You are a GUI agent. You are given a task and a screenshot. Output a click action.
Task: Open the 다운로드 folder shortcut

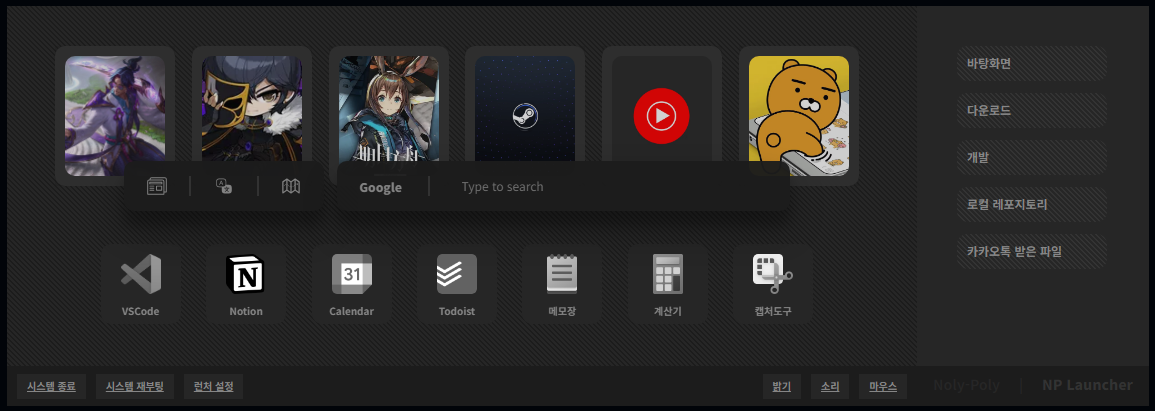[1031, 110]
